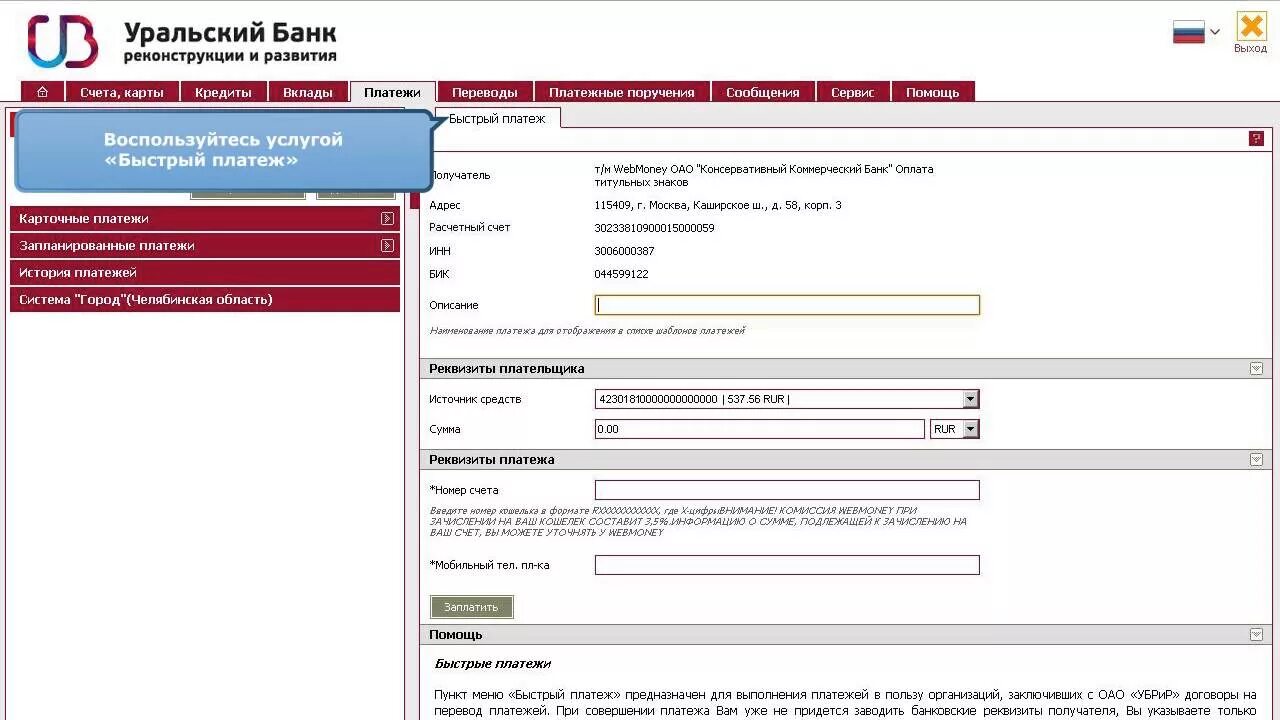Image resolution: width=1280 pixels, height=720 pixels.
Task: Open the RUR currency dropdown
Action: pos(954,429)
